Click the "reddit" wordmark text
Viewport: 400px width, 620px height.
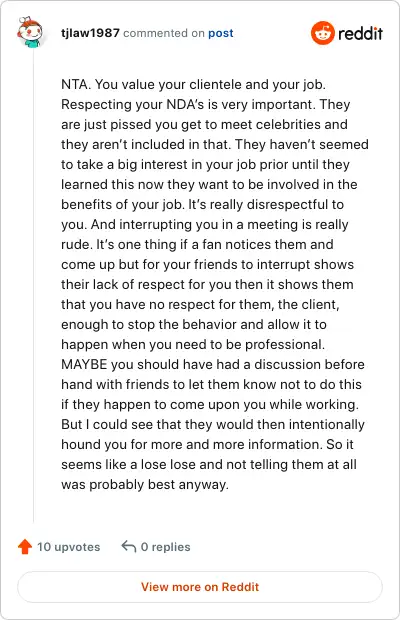point(360,33)
